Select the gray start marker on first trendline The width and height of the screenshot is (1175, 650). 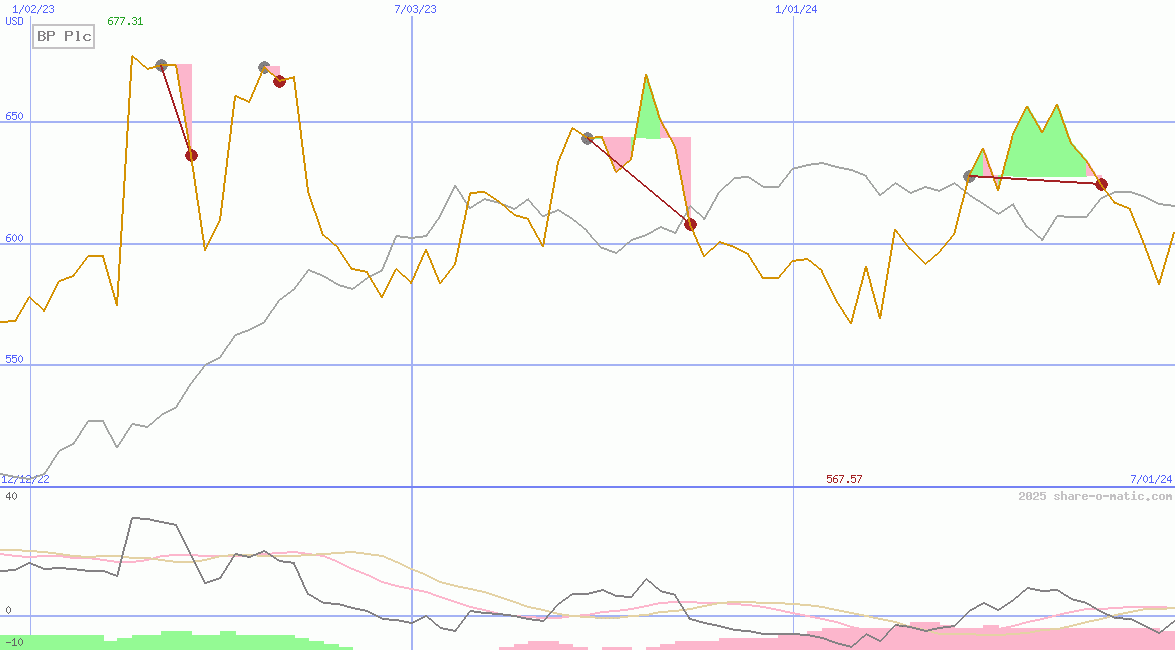161,63
